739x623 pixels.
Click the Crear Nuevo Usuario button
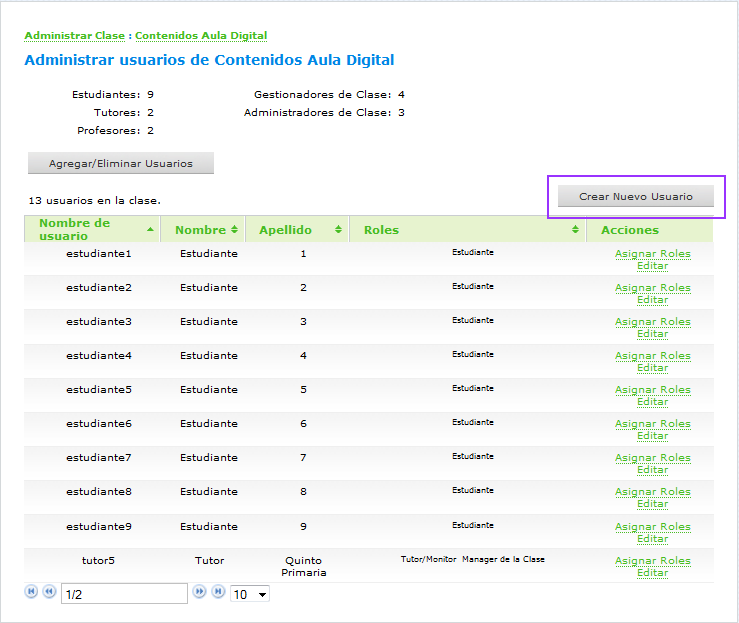coord(636,196)
